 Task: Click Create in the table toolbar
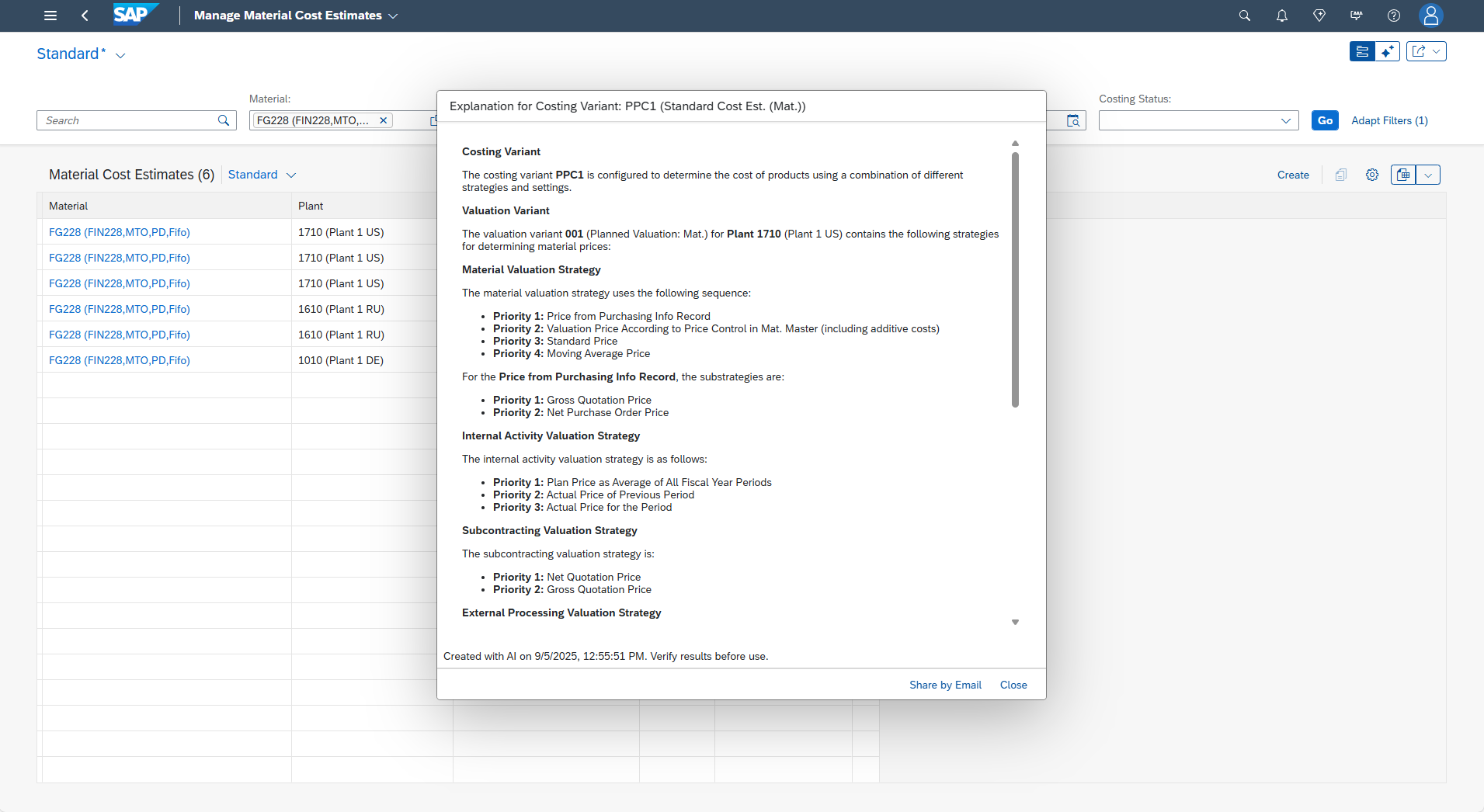click(x=1293, y=175)
